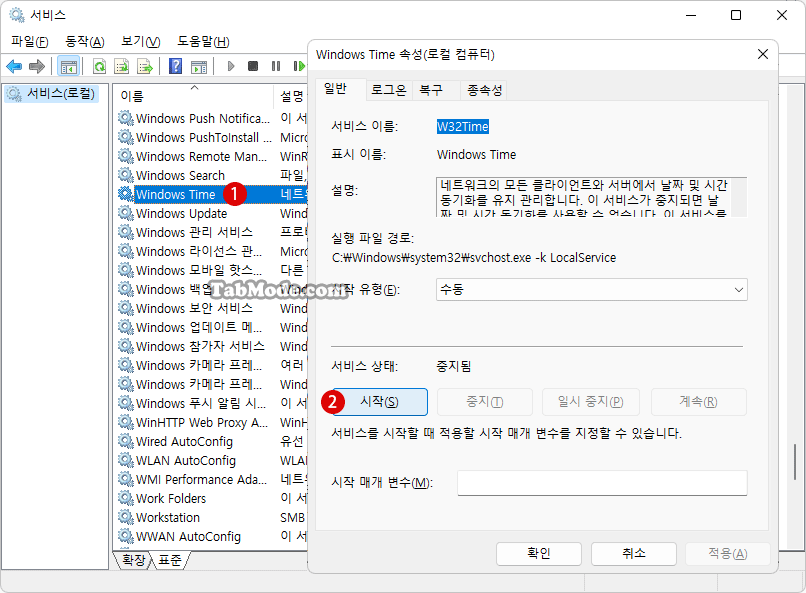
Task: Click the gray Forward arrow in toolbar
Action: (x=37, y=66)
